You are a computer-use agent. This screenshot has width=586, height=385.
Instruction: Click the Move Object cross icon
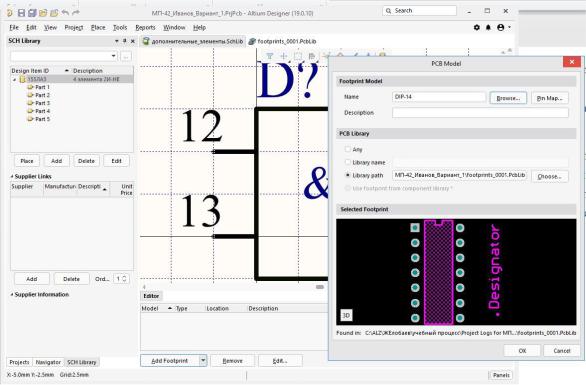coord(284,56)
